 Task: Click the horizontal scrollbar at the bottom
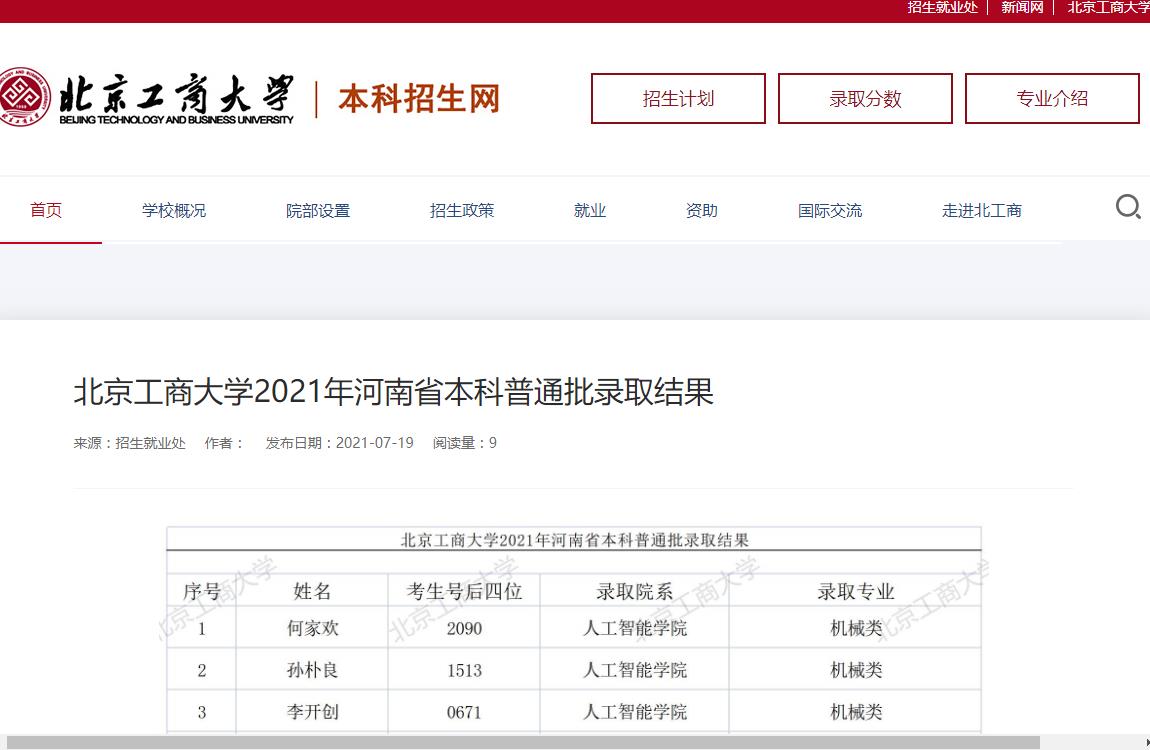523,743
